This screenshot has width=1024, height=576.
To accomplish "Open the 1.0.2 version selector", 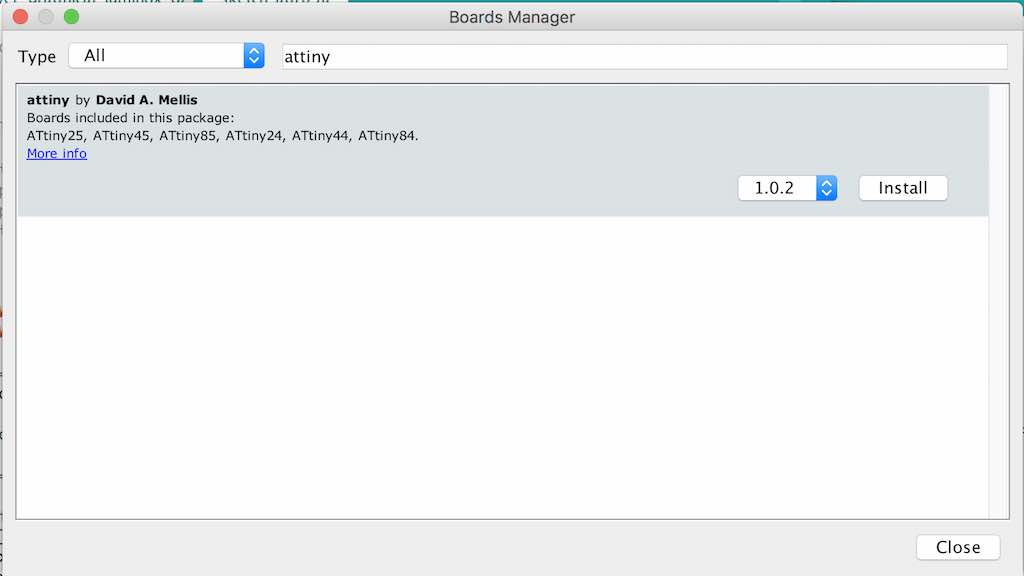I will pos(788,188).
